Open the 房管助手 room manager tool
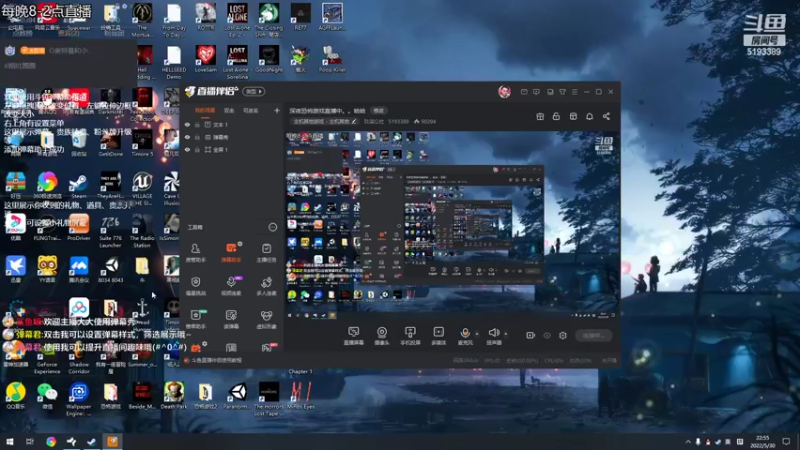The image size is (800, 450). click(195, 252)
